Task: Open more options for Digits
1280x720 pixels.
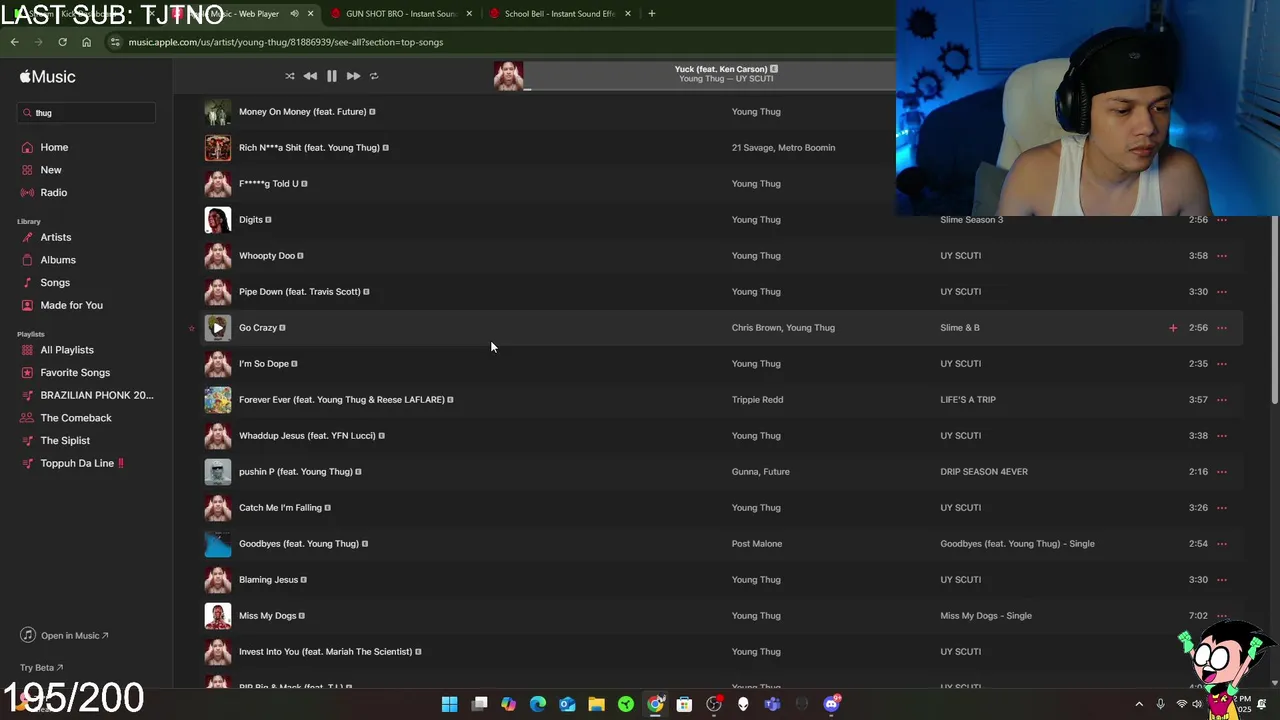Action: pos(1222,220)
